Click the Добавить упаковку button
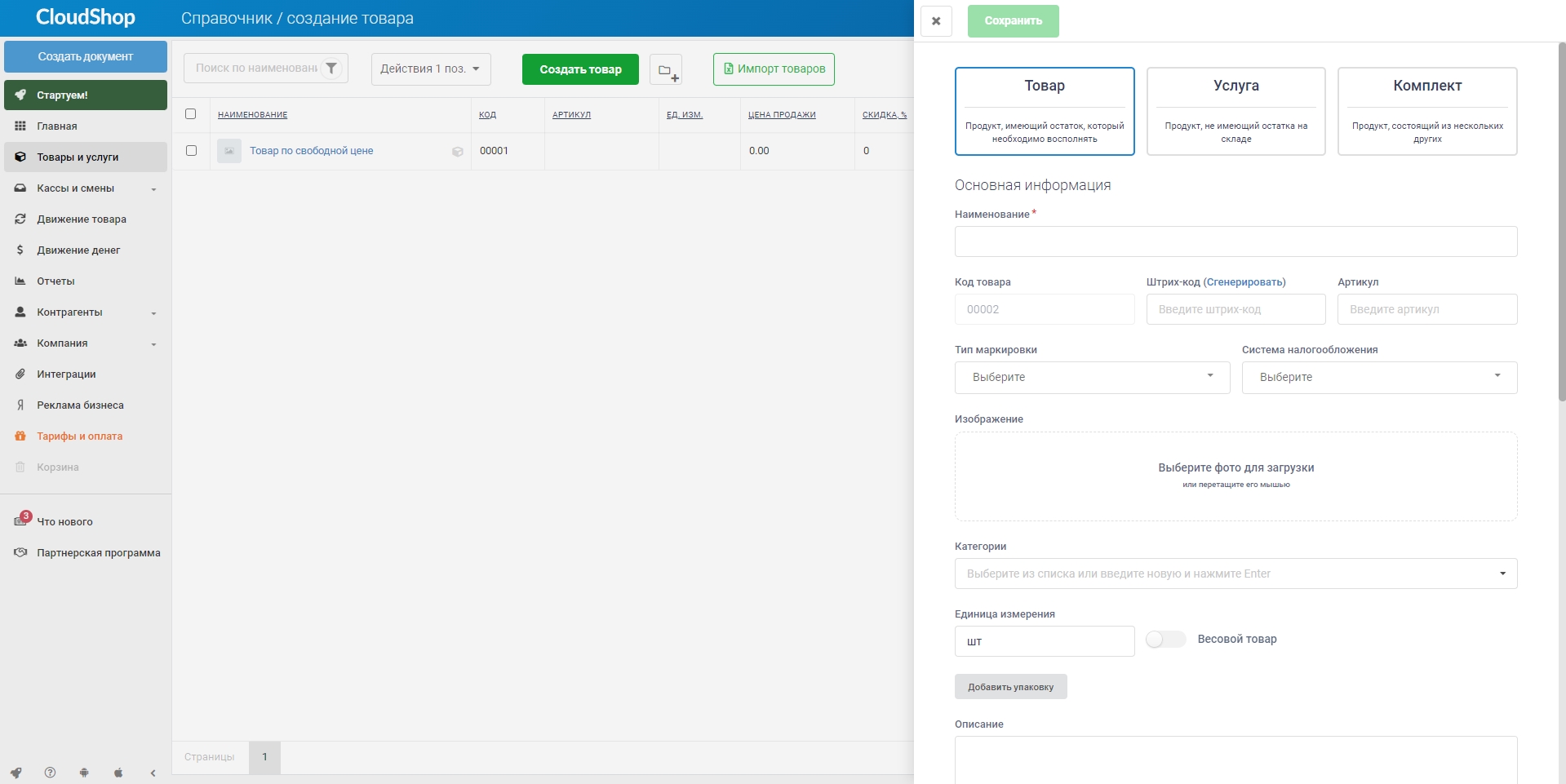Viewport: 1566px width, 784px height. [1010, 687]
